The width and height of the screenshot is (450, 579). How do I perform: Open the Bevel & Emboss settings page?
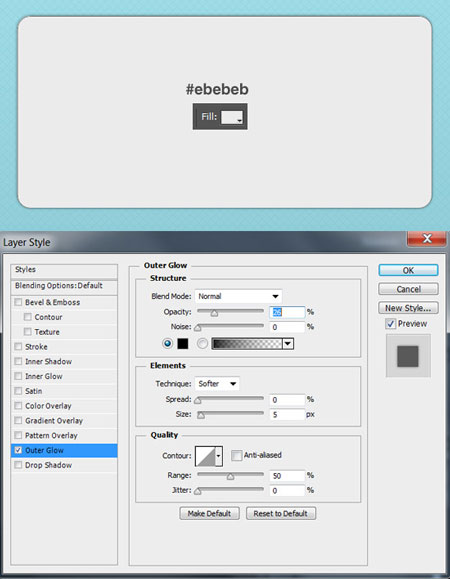click(52, 302)
